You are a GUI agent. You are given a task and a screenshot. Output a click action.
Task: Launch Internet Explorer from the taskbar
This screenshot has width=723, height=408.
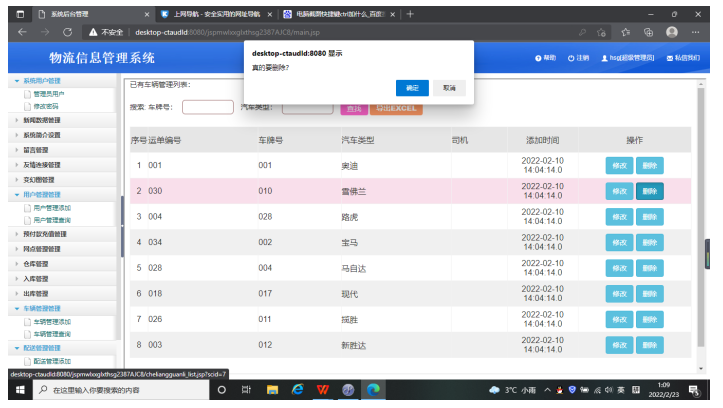pos(297,390)
